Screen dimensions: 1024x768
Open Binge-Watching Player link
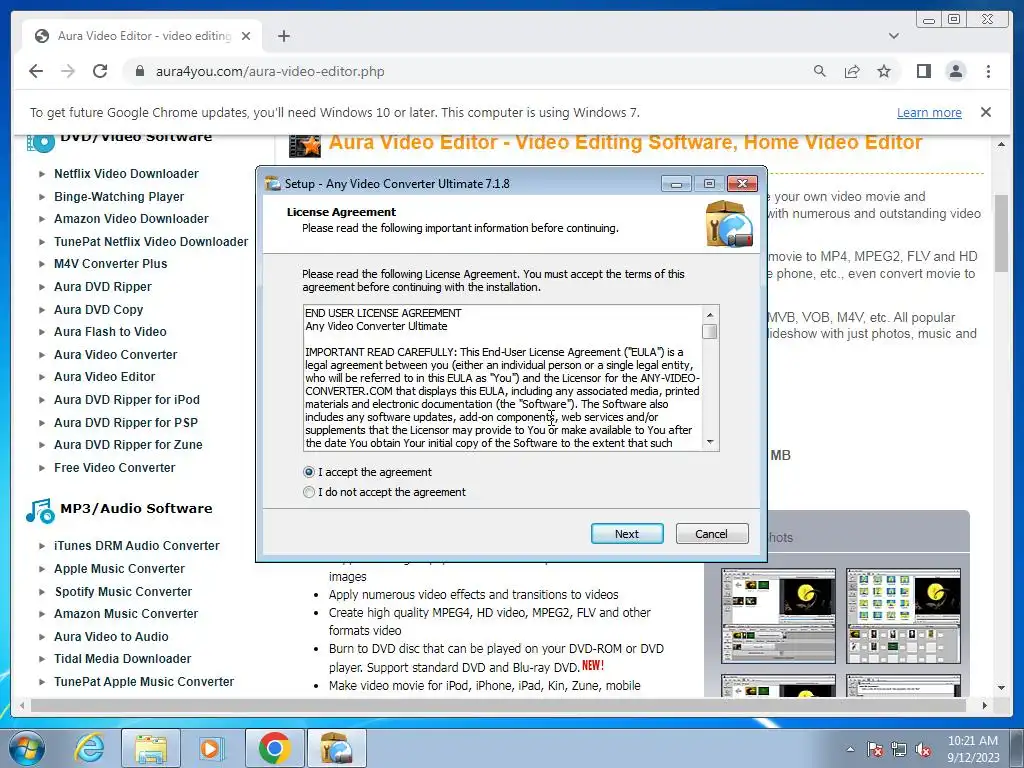119,197
